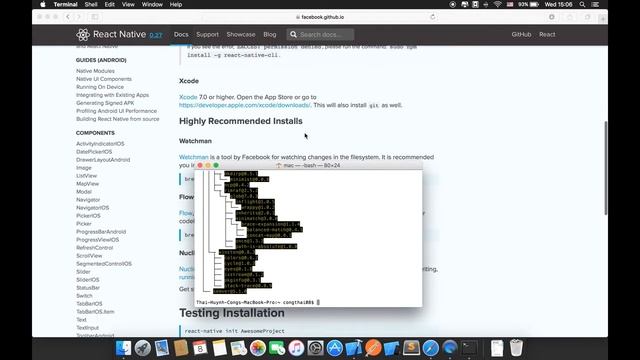Open Terminal menu in menu bar
640x360 pixels.
[x=65, y=4]
